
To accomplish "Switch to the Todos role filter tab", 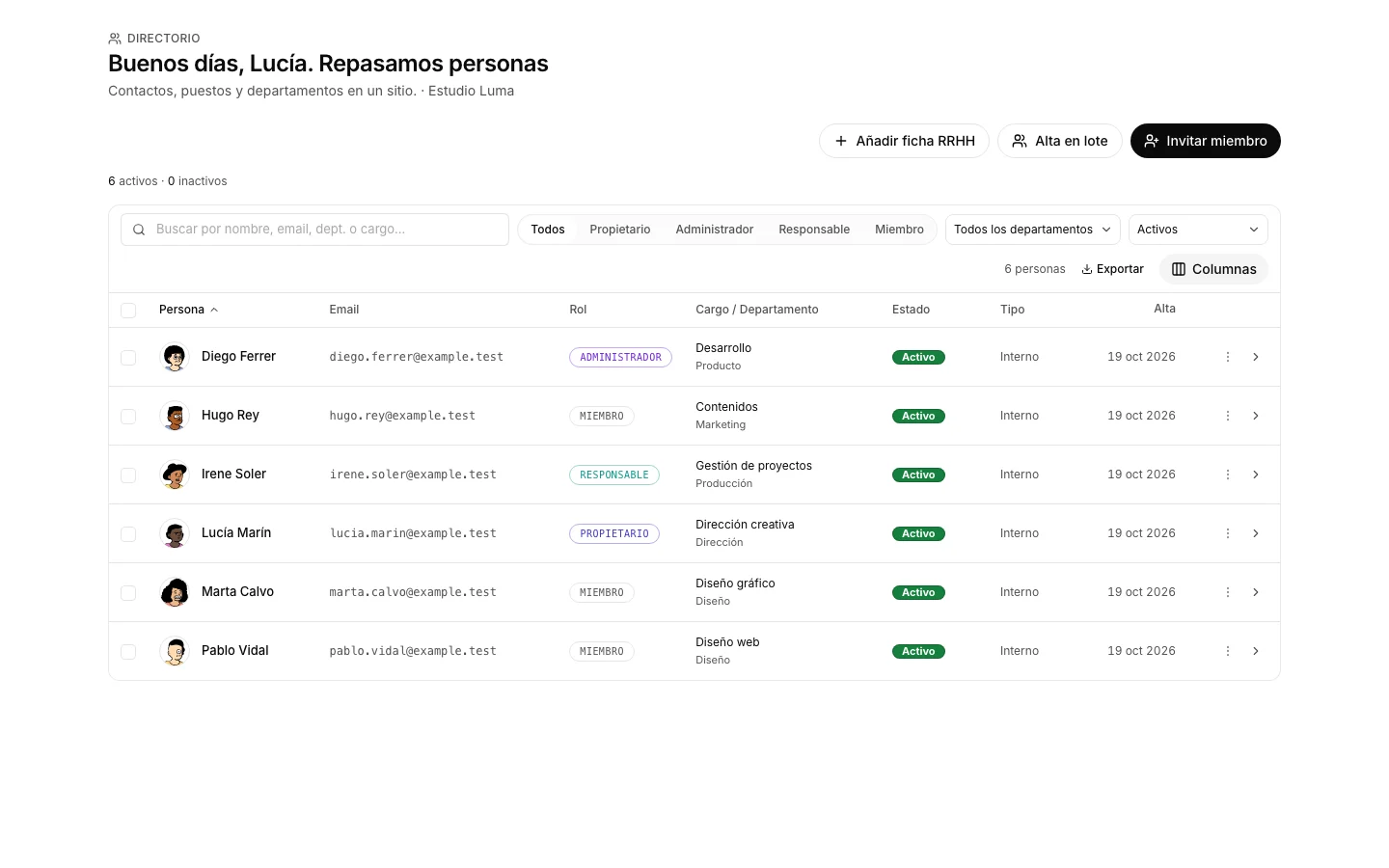I will (548, 230).
